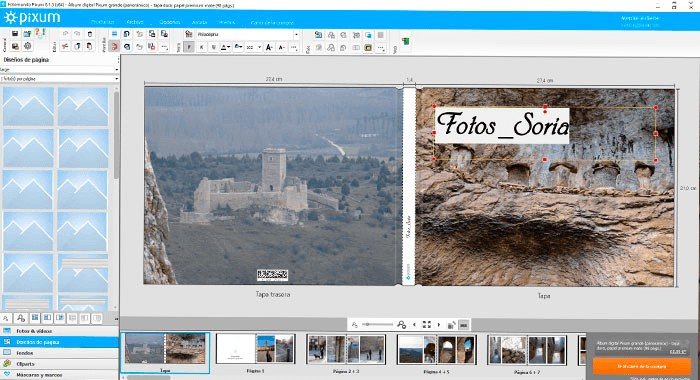Switch to Fondos tab
The image size is (700, 380).
pyautogui.click(x=59, y=353)
